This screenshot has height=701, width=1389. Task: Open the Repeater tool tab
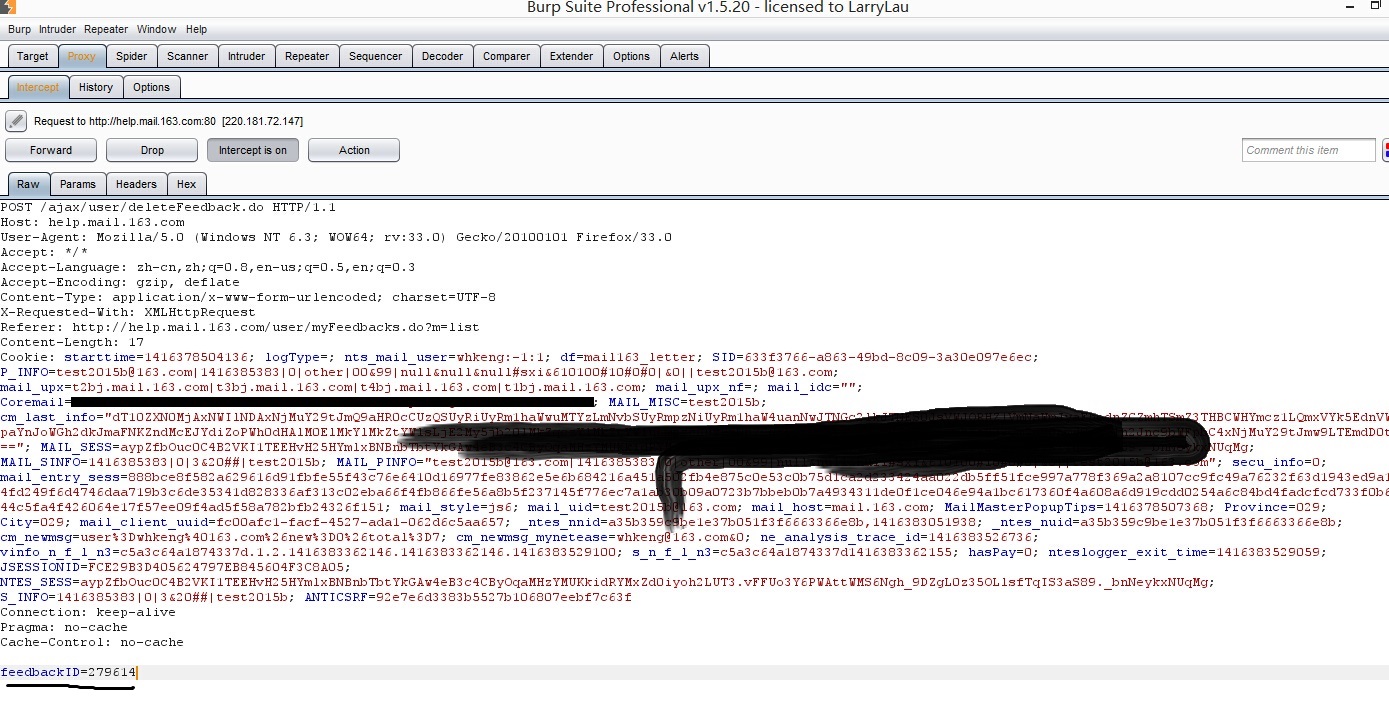pos(307,56)
